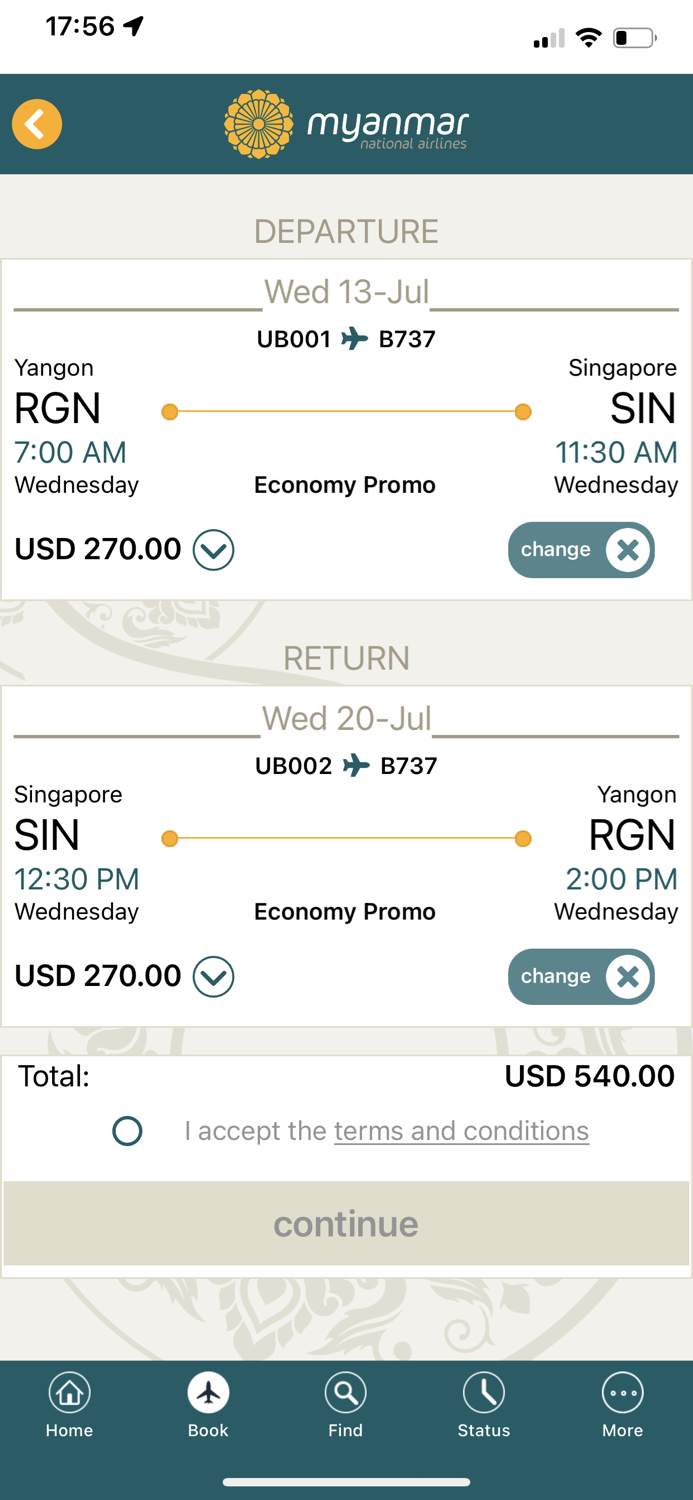Open the More options icon
Image resolution: width=693 pixels, height=1500 pixels.
pyautogui.click(x=622, y=1391)
